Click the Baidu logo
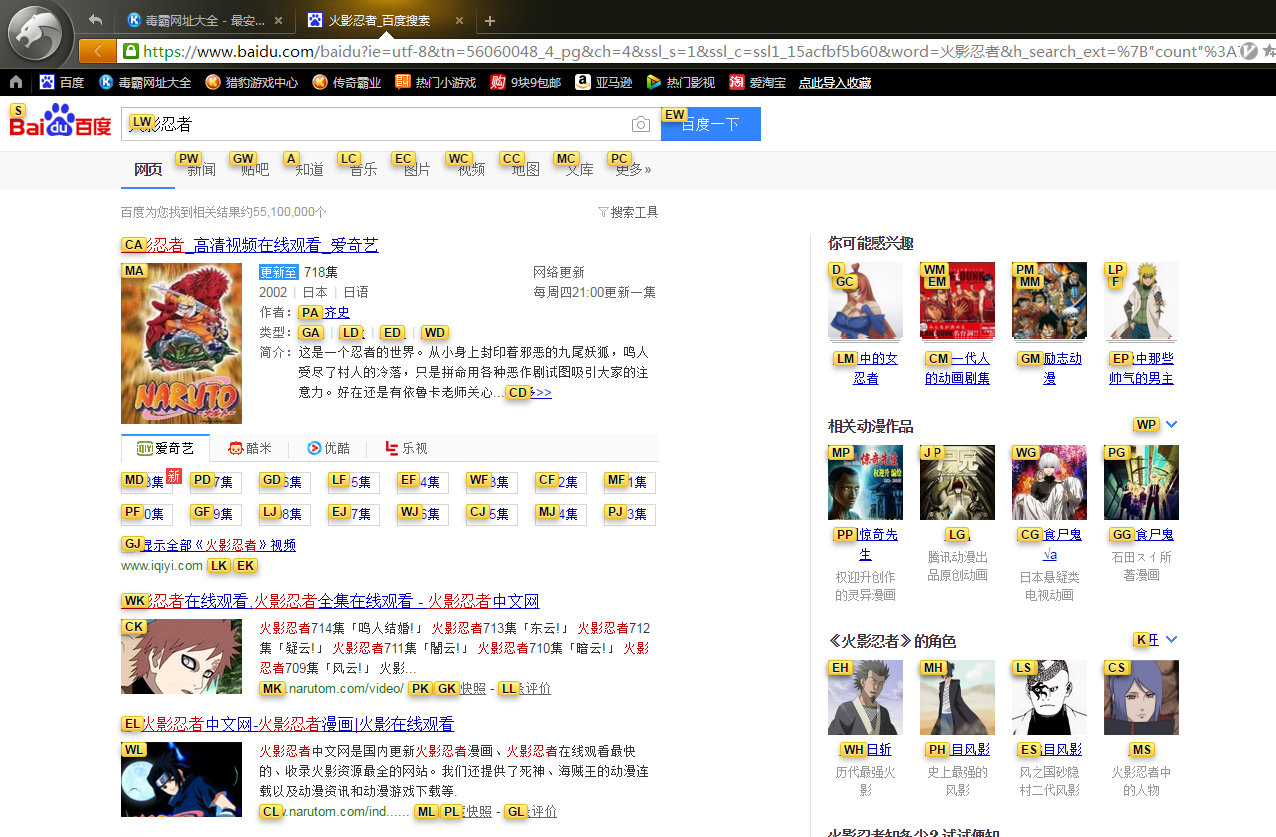The width and height of the screenshot is (1276, 837). pyautogui.click(x=60, y=122)
